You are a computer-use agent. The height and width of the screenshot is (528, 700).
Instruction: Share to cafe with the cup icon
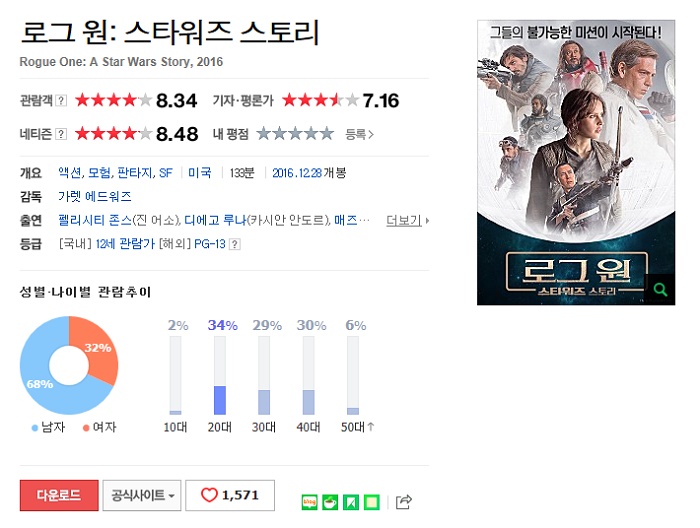(330, 502)
